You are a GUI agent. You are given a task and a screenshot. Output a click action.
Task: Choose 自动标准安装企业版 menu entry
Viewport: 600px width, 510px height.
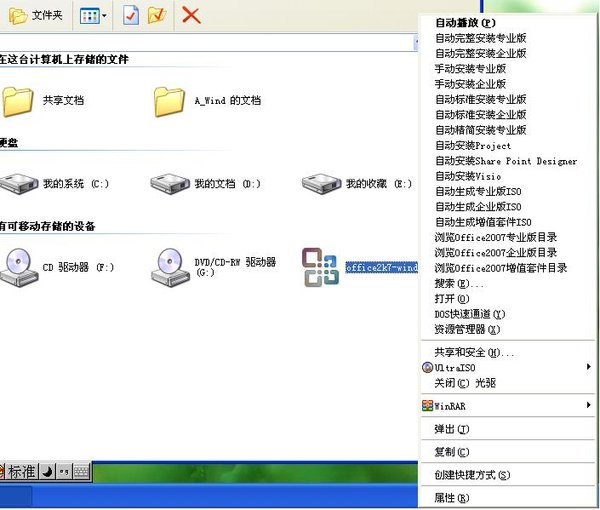pyautogui.click(x=507, y=115)
